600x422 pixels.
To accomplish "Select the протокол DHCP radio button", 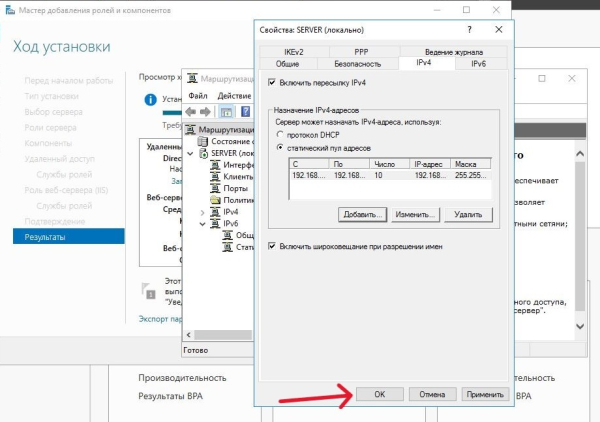I will pyautogui.click(x=280, y=135).
